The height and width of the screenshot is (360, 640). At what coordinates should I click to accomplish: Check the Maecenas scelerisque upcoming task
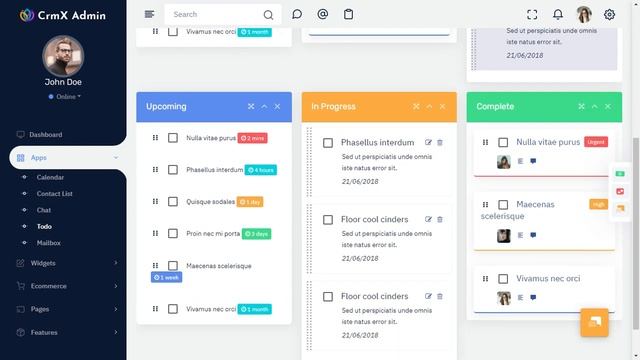point(173,266)
